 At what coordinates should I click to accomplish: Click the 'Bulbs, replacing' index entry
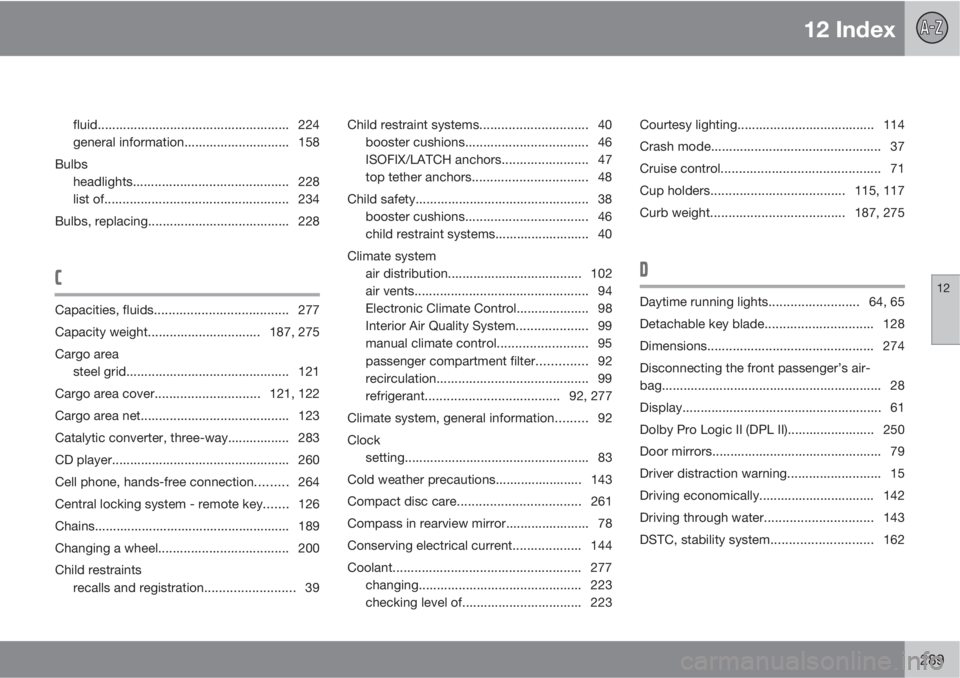pos(187,221)
